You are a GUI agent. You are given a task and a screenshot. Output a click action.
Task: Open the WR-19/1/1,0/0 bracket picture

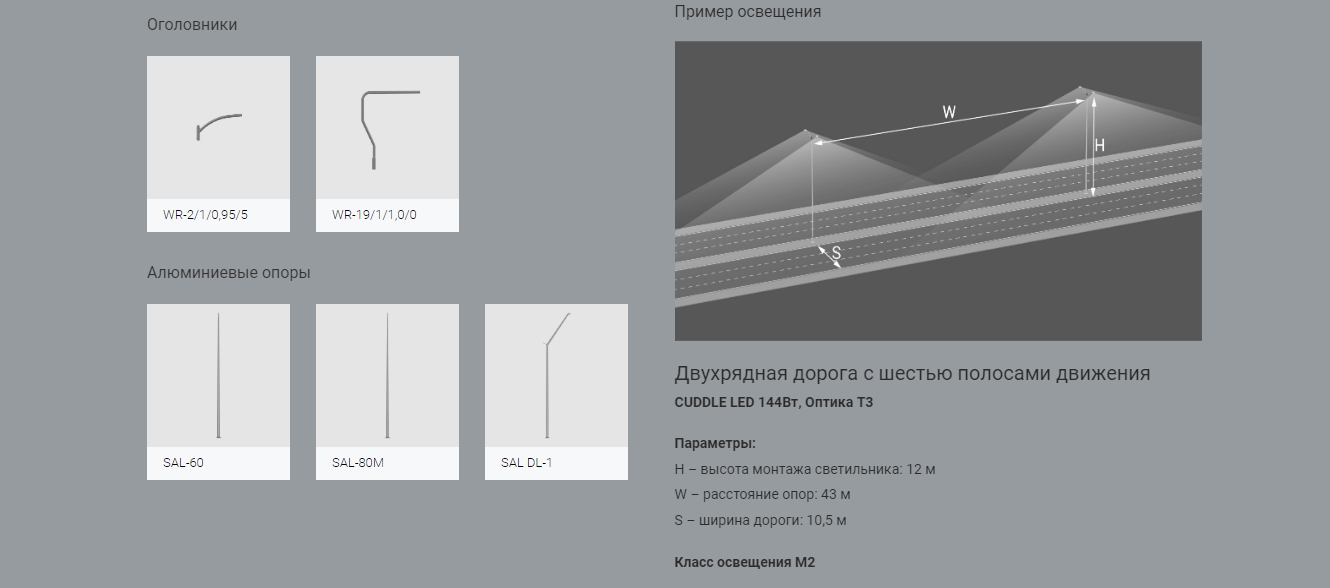tap(387, 127)
